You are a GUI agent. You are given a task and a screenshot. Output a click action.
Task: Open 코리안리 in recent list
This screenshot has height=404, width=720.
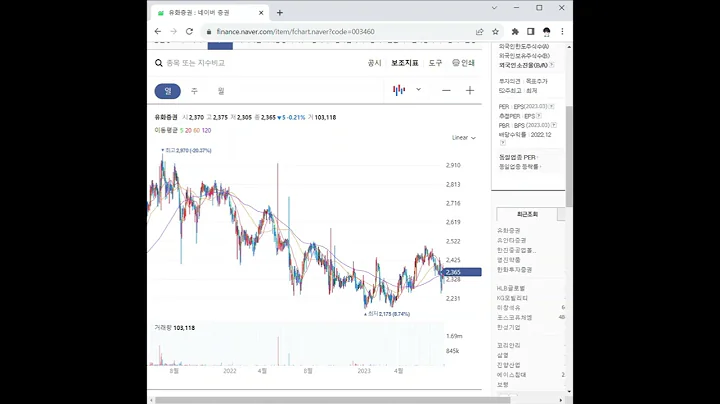click(509, 345)
